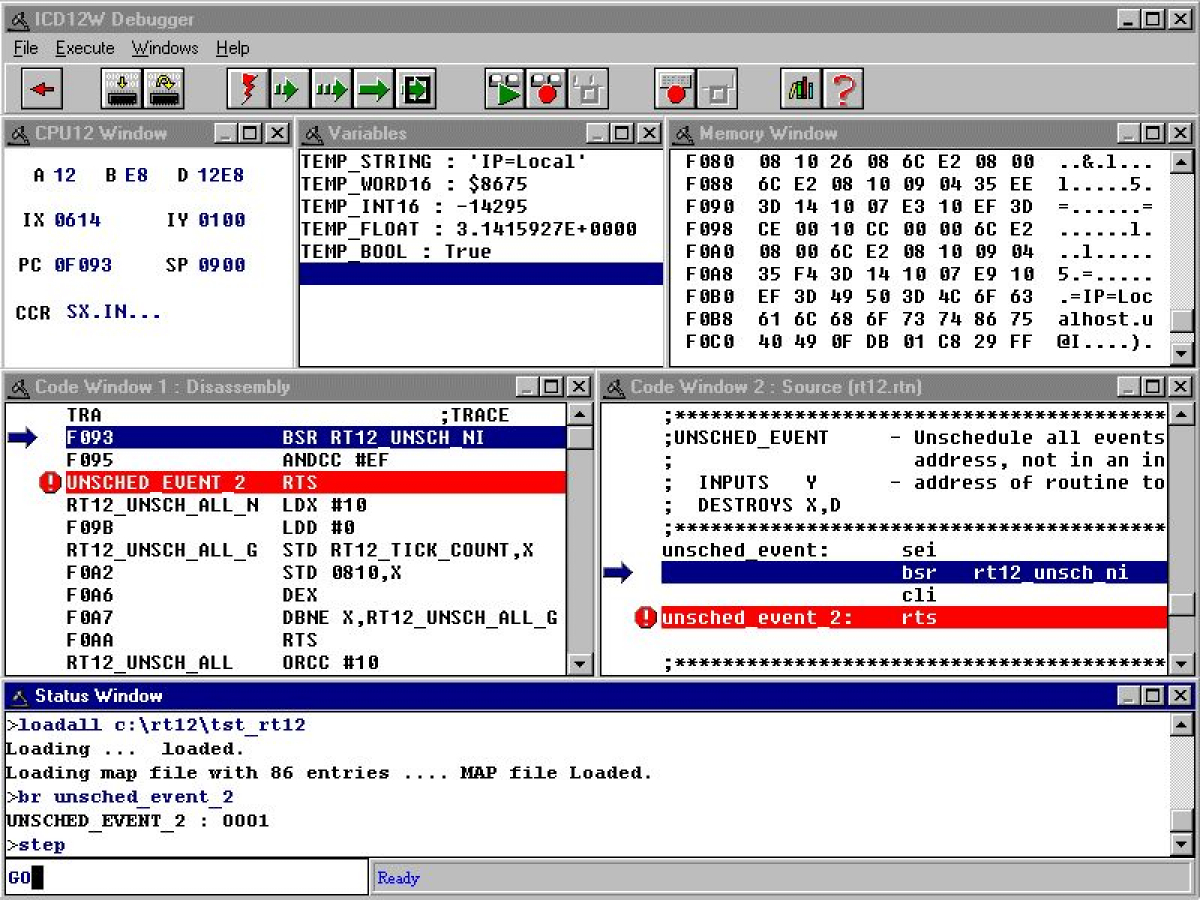Open the Execute menu
Viewport: 1200px width, 900px height.
tap(85, 48)
